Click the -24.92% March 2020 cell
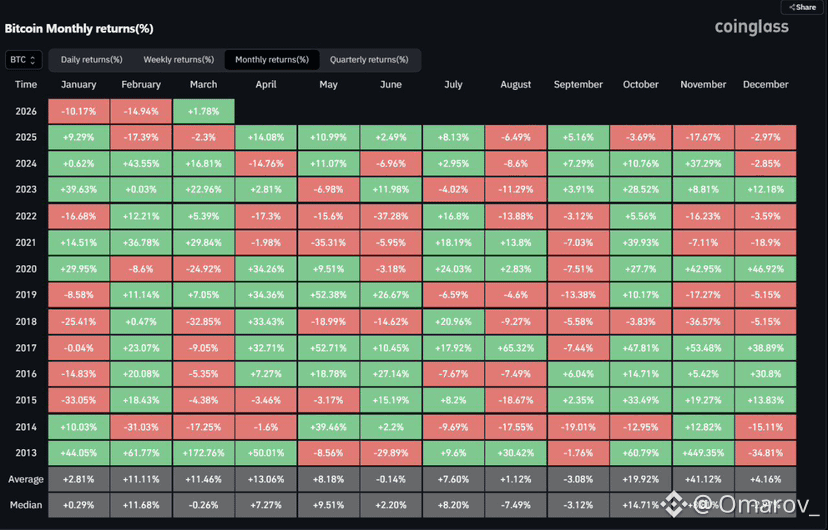The height and width of the screenshot is (530, 828). (203, 269)
